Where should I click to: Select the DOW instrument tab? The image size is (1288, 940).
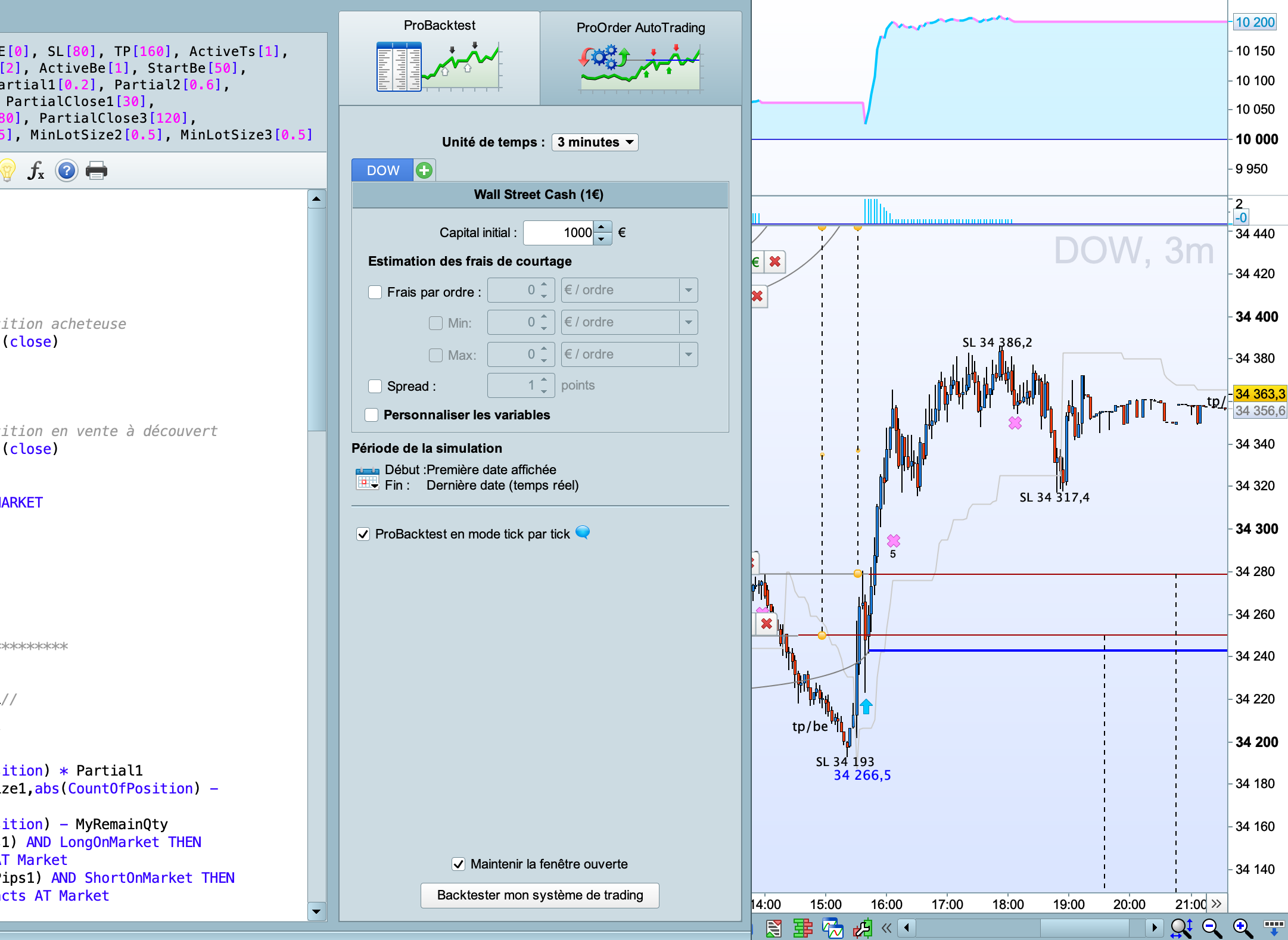[383, 170]
